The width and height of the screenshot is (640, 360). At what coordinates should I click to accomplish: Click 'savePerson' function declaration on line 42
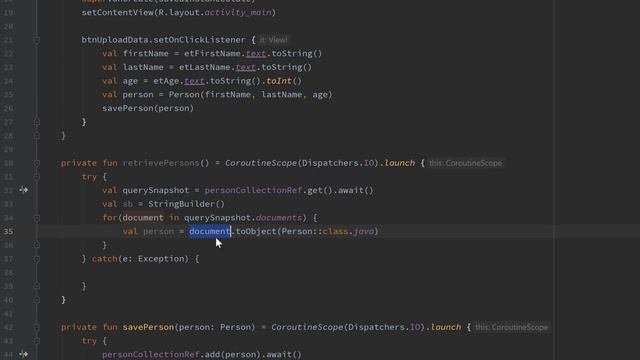click(x=148, y=327)
